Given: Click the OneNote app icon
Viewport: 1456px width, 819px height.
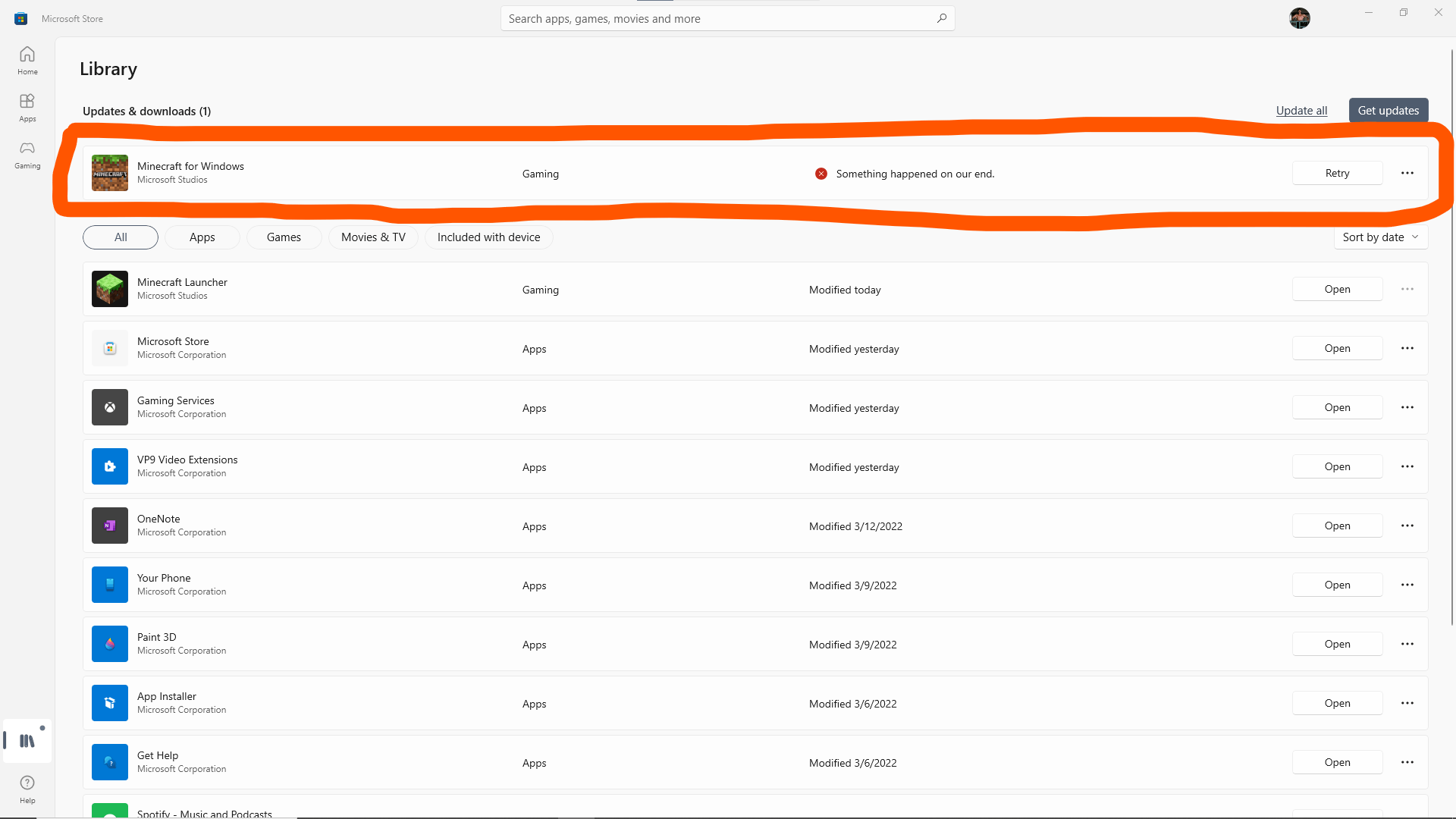Looking at the screenshot, I should click(110, 526).
